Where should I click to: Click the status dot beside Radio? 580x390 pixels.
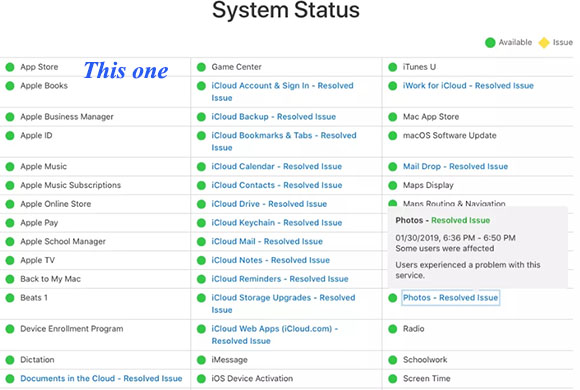(x=392, y=329)
